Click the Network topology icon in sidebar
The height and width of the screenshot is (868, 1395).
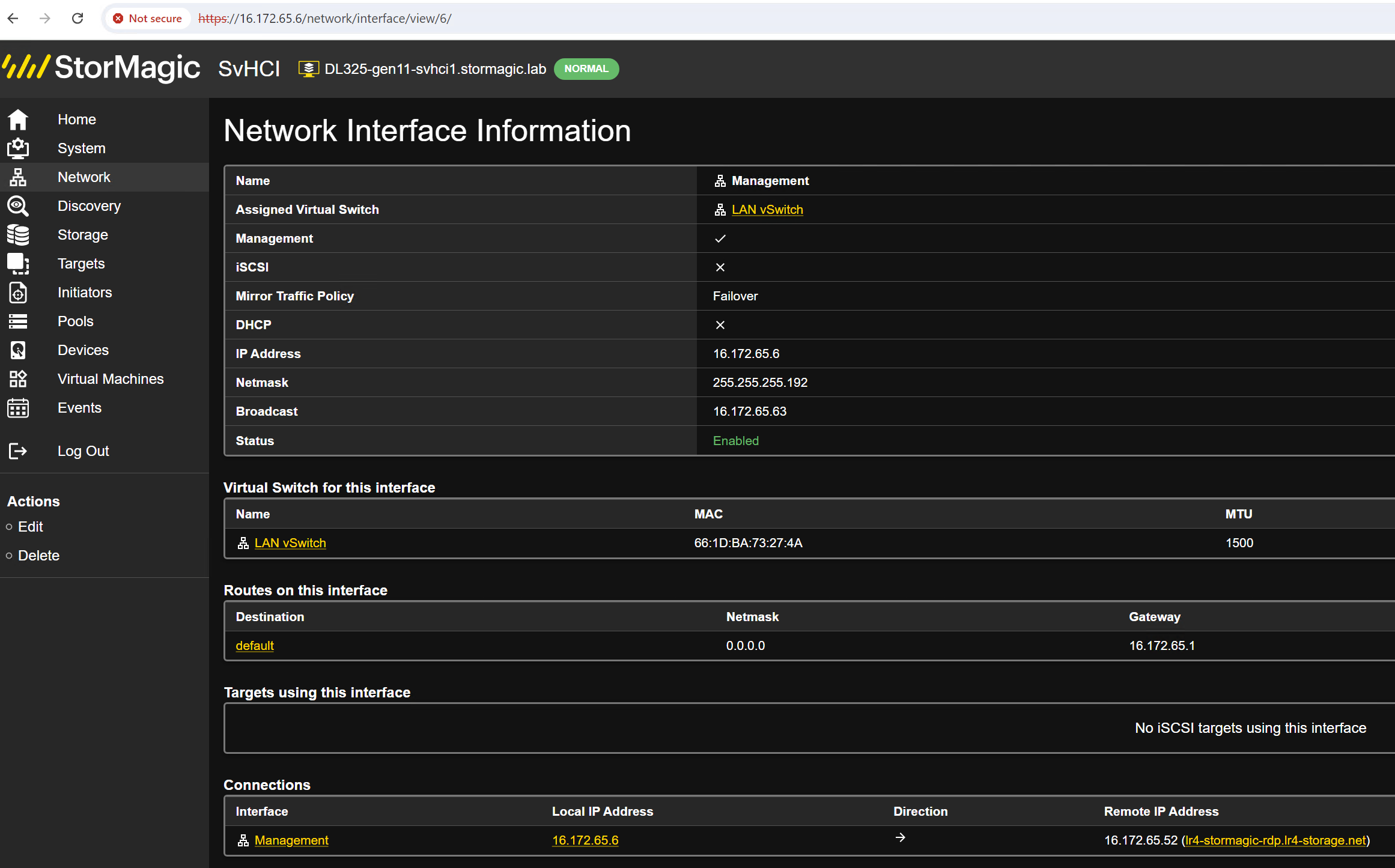(18, 177)
